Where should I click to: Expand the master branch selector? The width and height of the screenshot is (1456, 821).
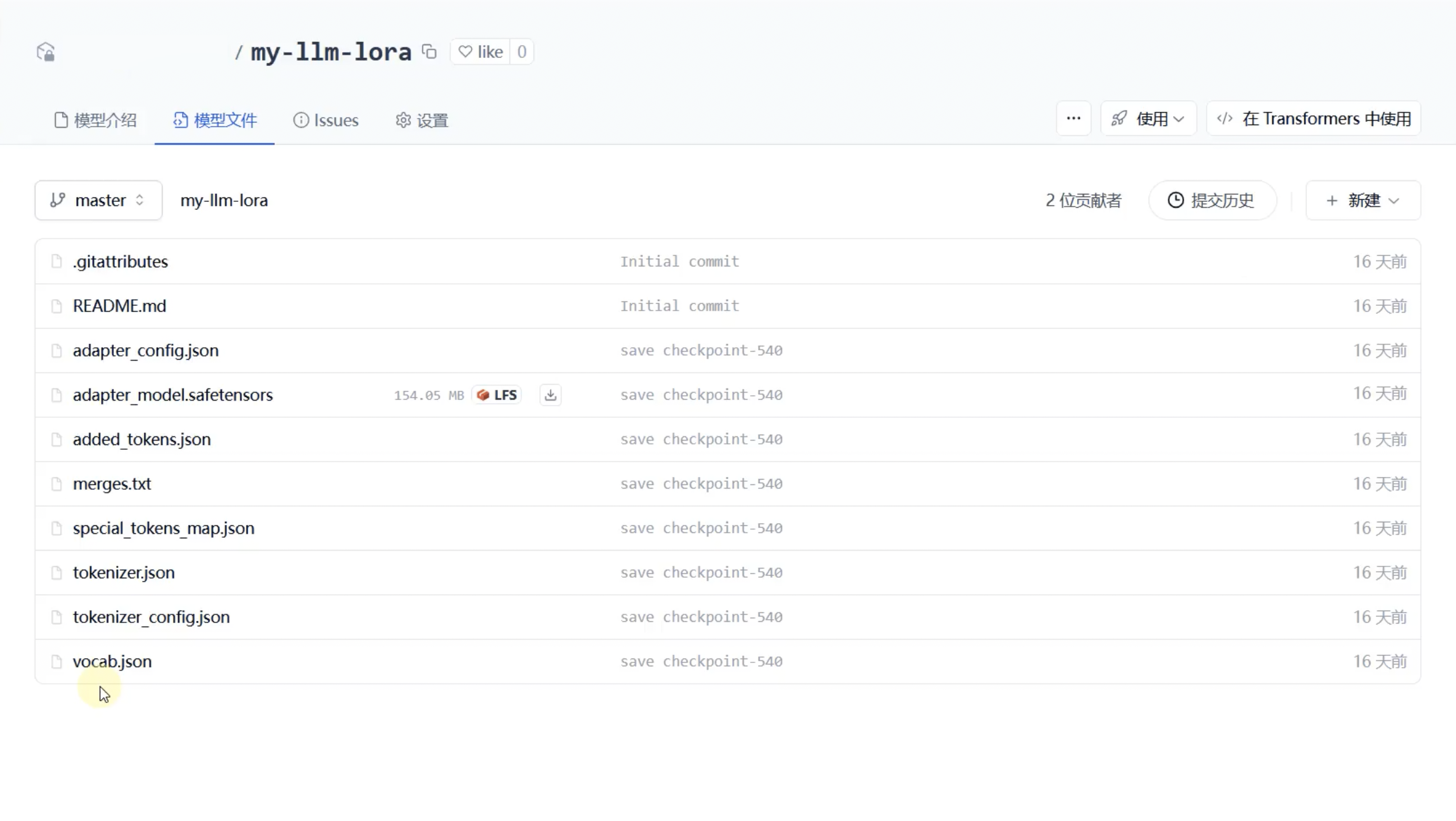coord(98,201)
